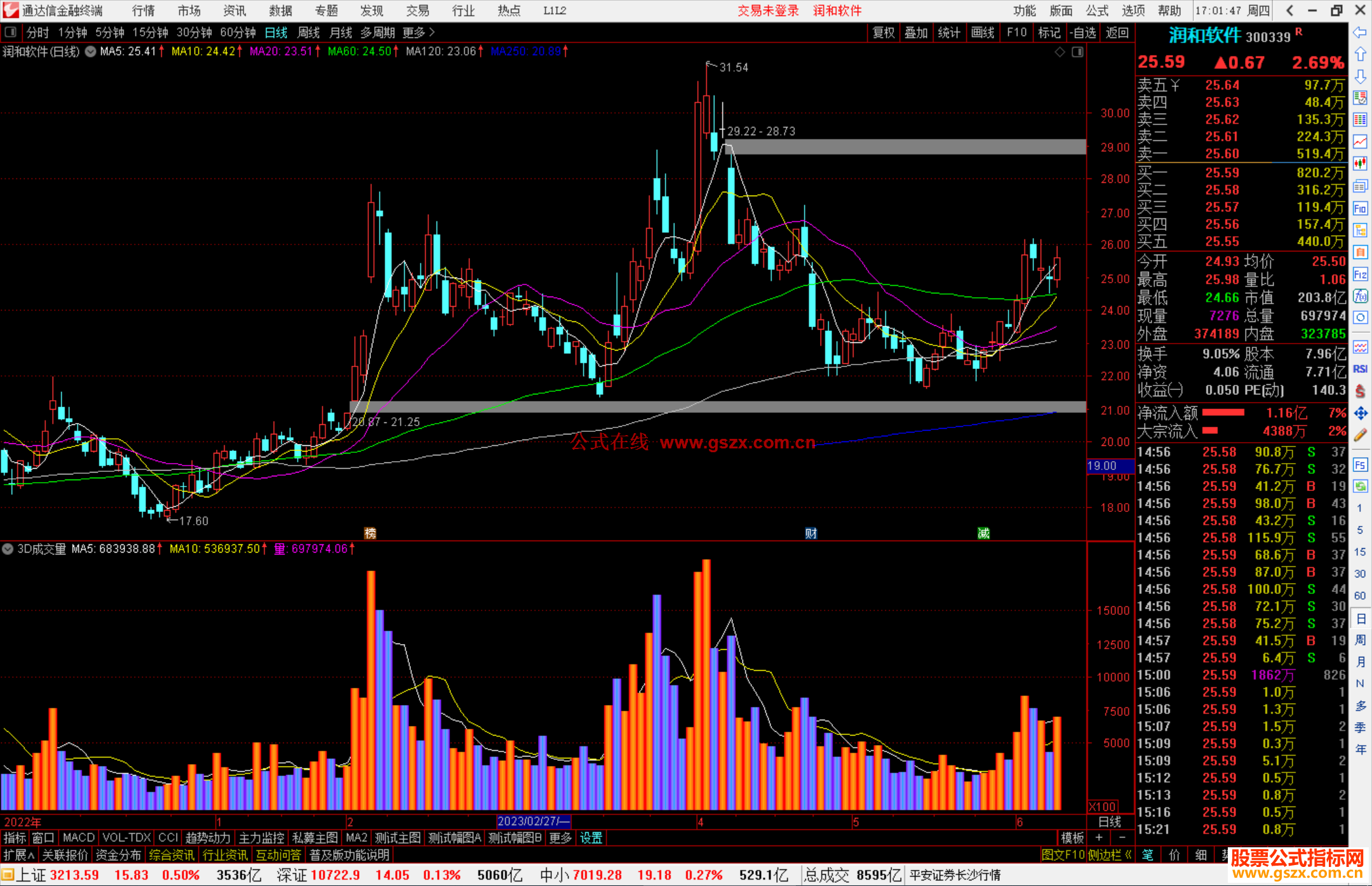The height and width of the screenshot is (886, 1372).
Task: Expand 更多 indicators in bottom tab bar
Action: pyautogui.click(x=560, y=838)
